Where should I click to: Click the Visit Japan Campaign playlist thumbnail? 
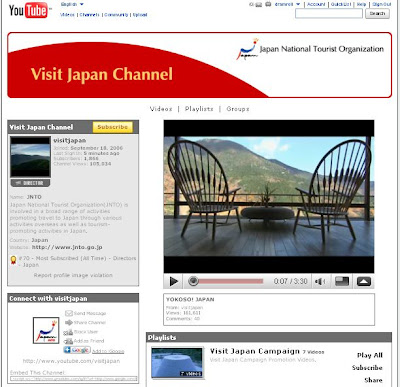177,363
